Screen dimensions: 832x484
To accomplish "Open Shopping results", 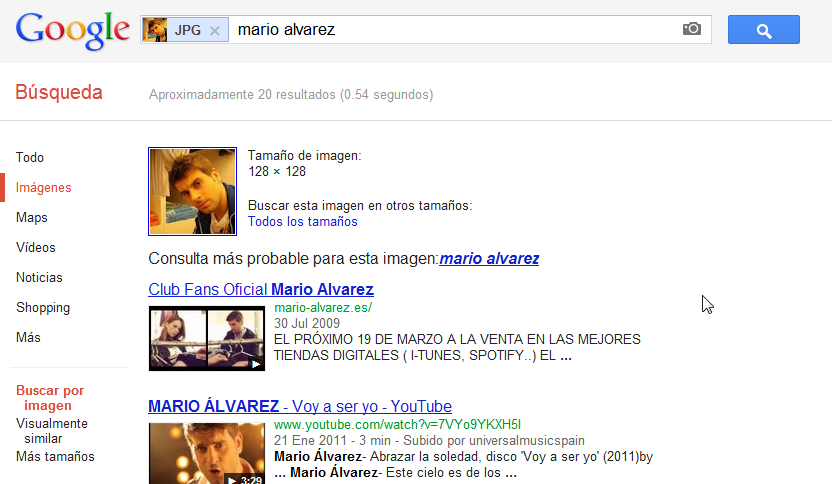I will (43, 307).
